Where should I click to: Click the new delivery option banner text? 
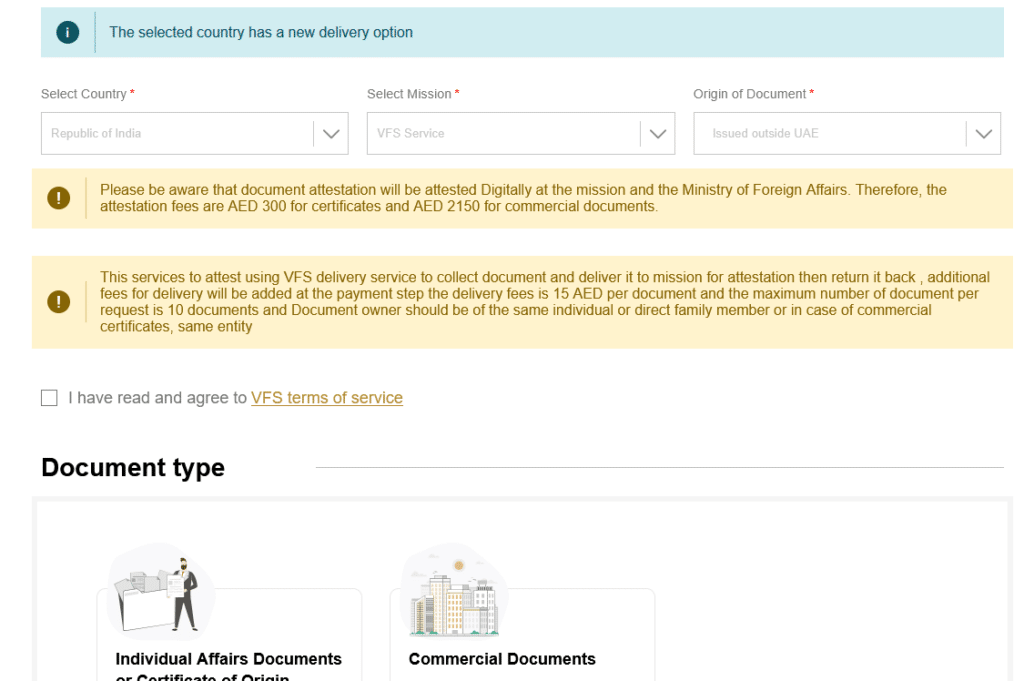pos(261,32)
